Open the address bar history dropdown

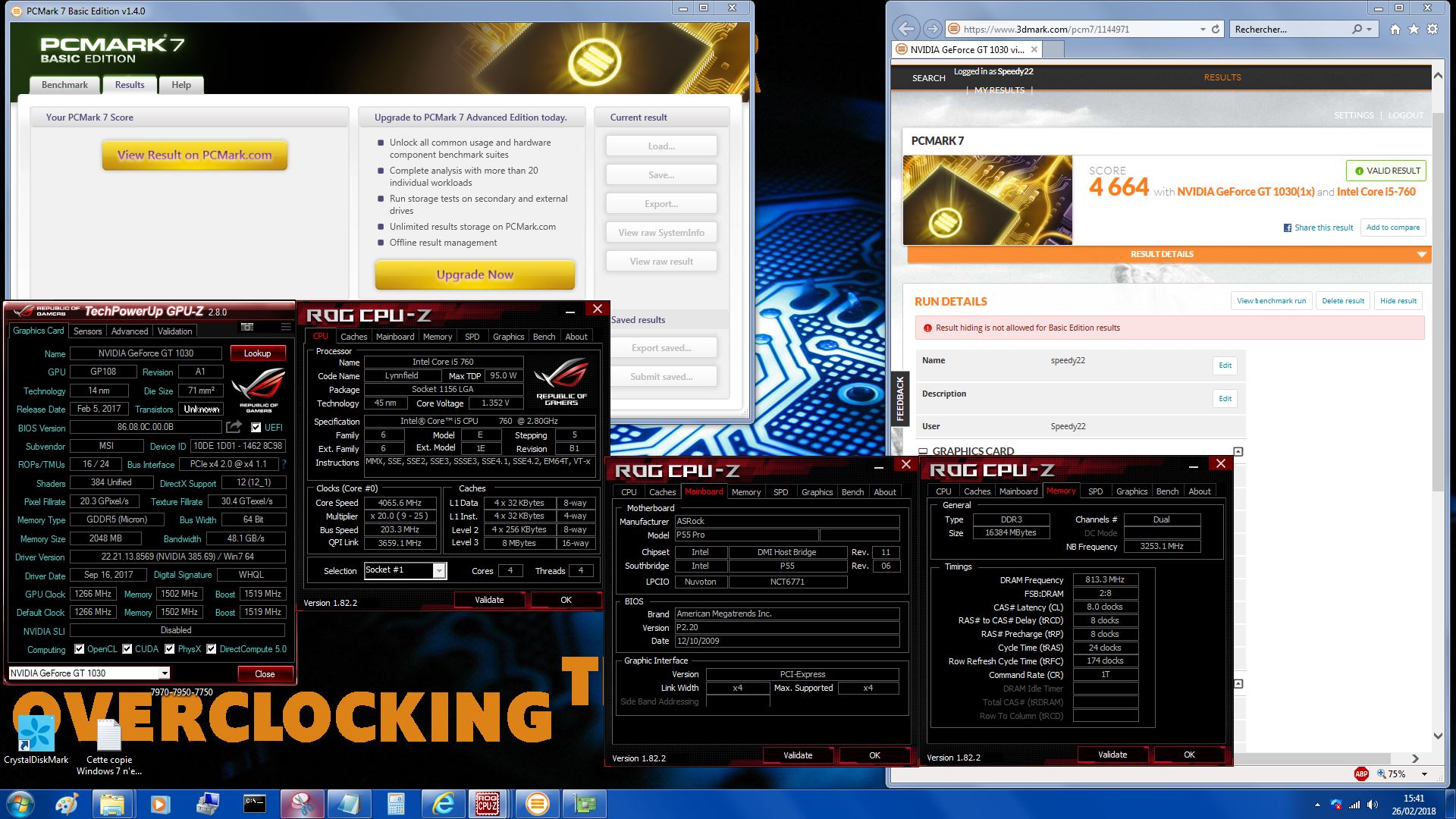tap(1203, 29)
